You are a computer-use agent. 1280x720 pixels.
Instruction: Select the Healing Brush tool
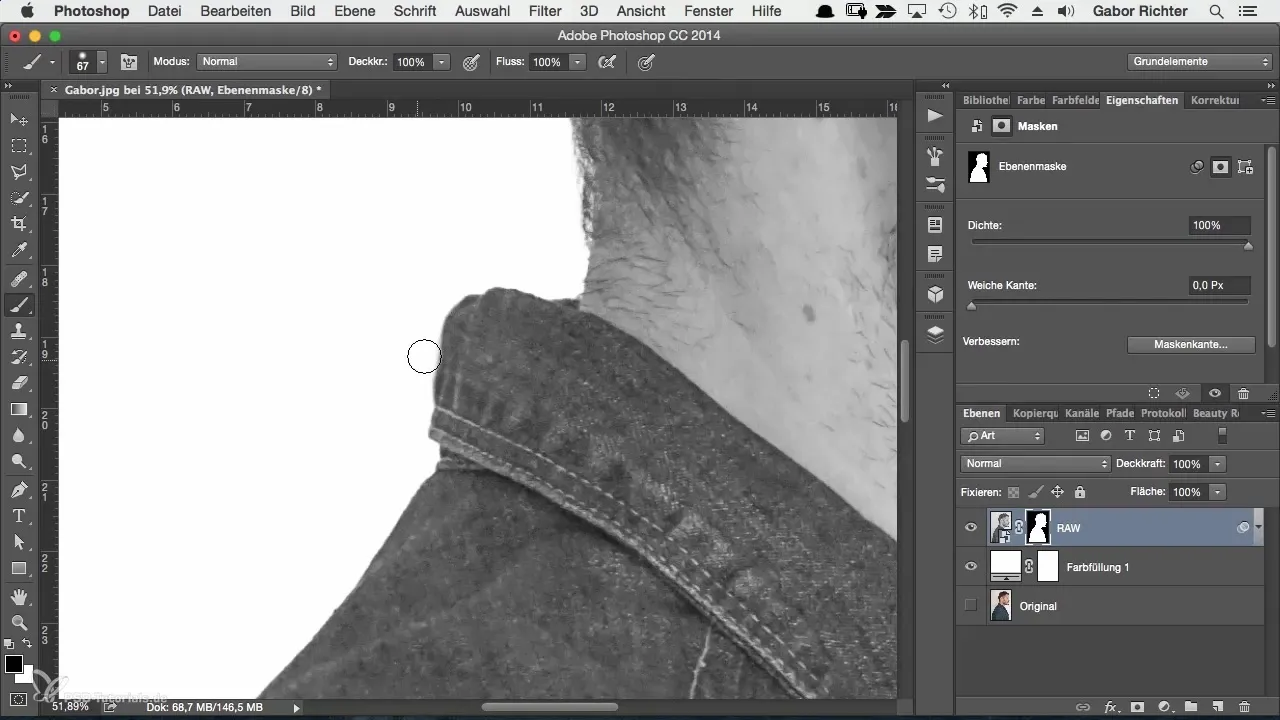pos(18,279)
